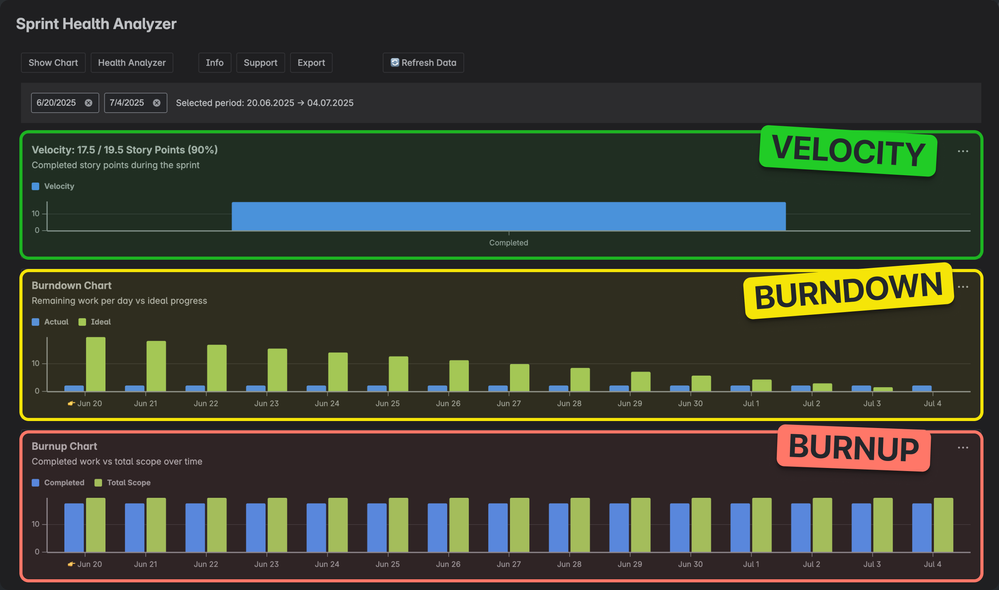Edit the 6/20/2025 start date field
Image resolution: width=999 pixels, height=590 pixels.
65,103
